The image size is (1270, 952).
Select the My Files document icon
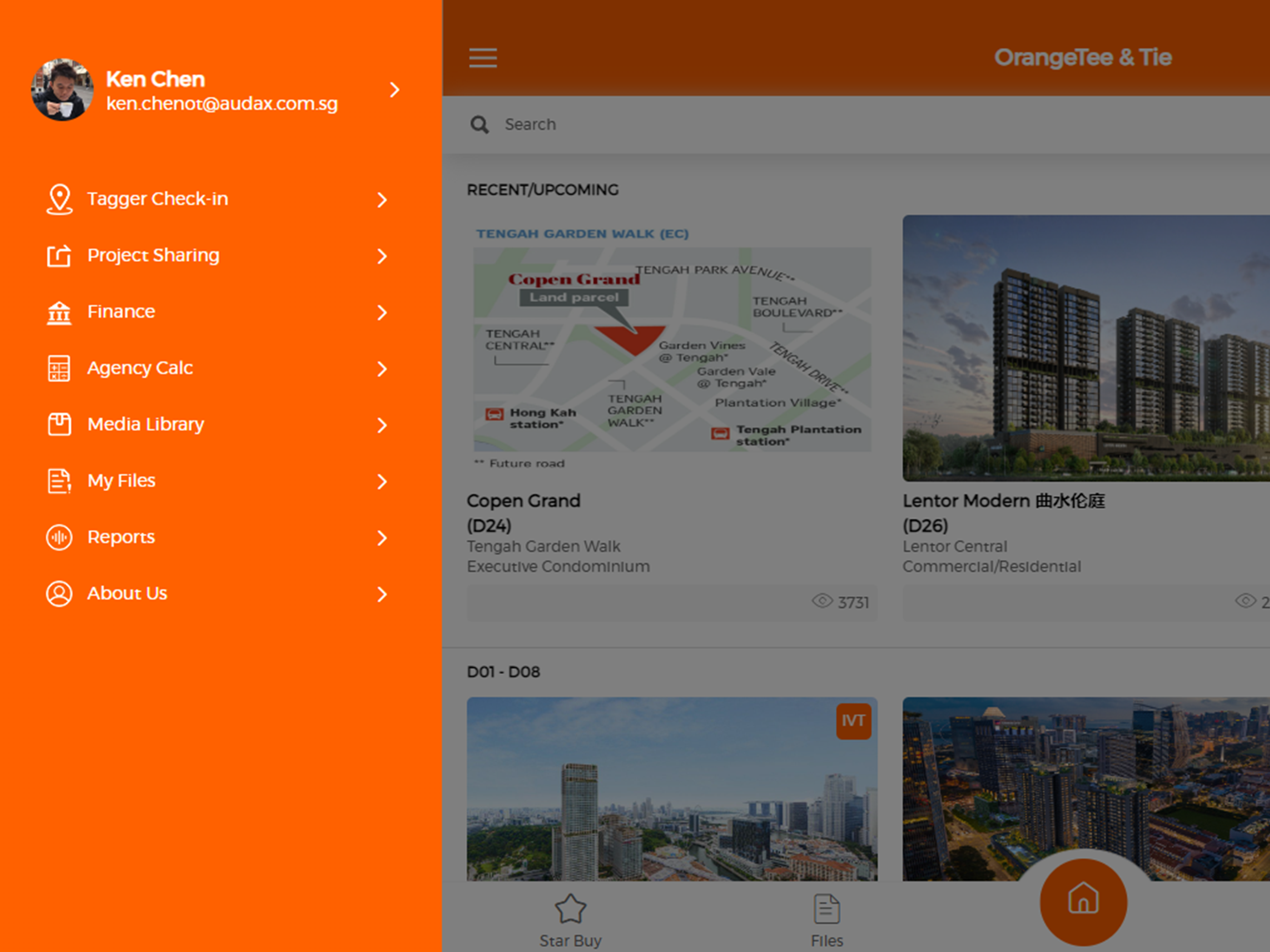pyautogui.click(x=59, y=481)
